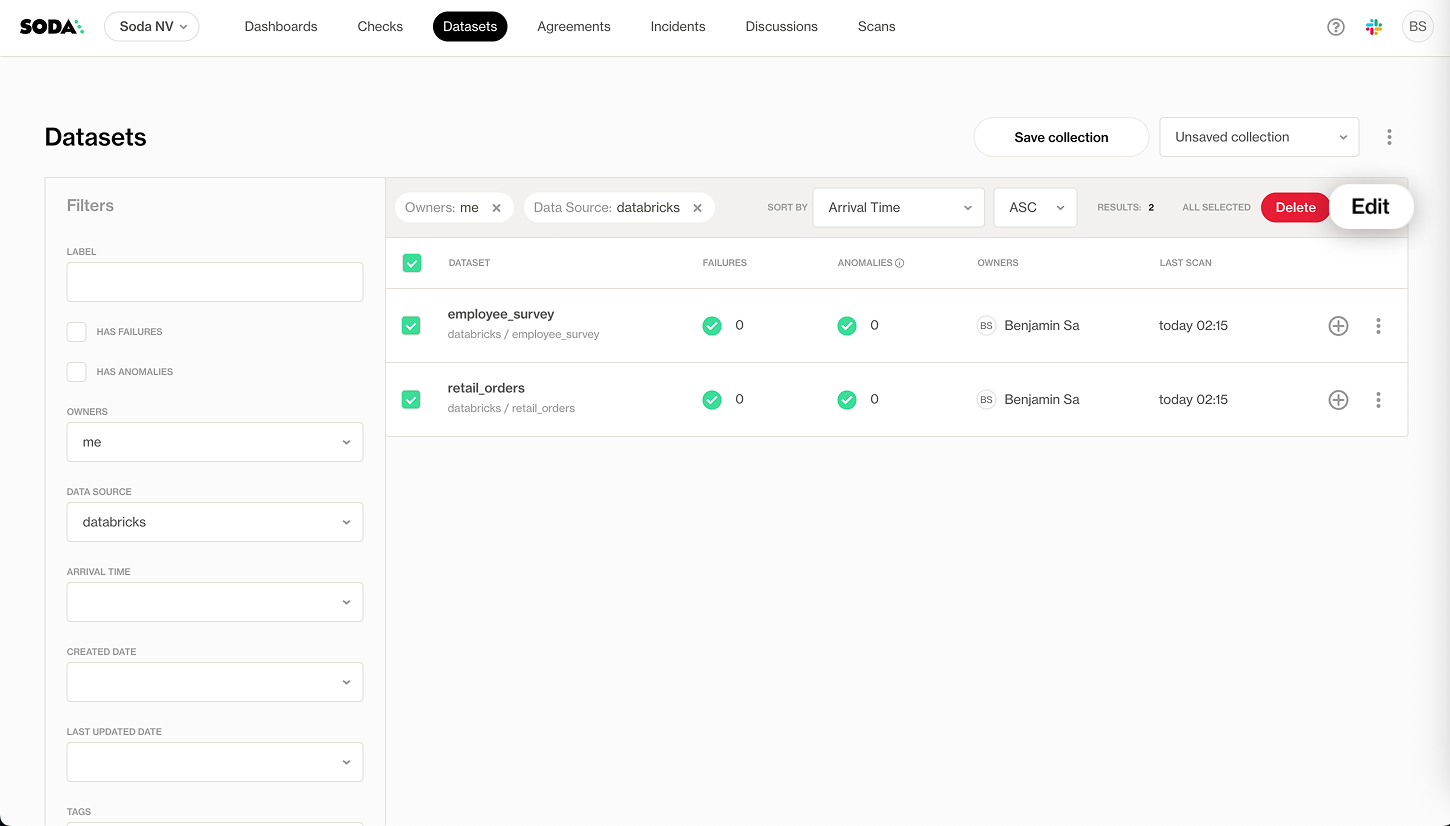Select the Datasets tab
Viewport: 1450px width, 826px height.
pyautogui.click(x=470, y=27)
